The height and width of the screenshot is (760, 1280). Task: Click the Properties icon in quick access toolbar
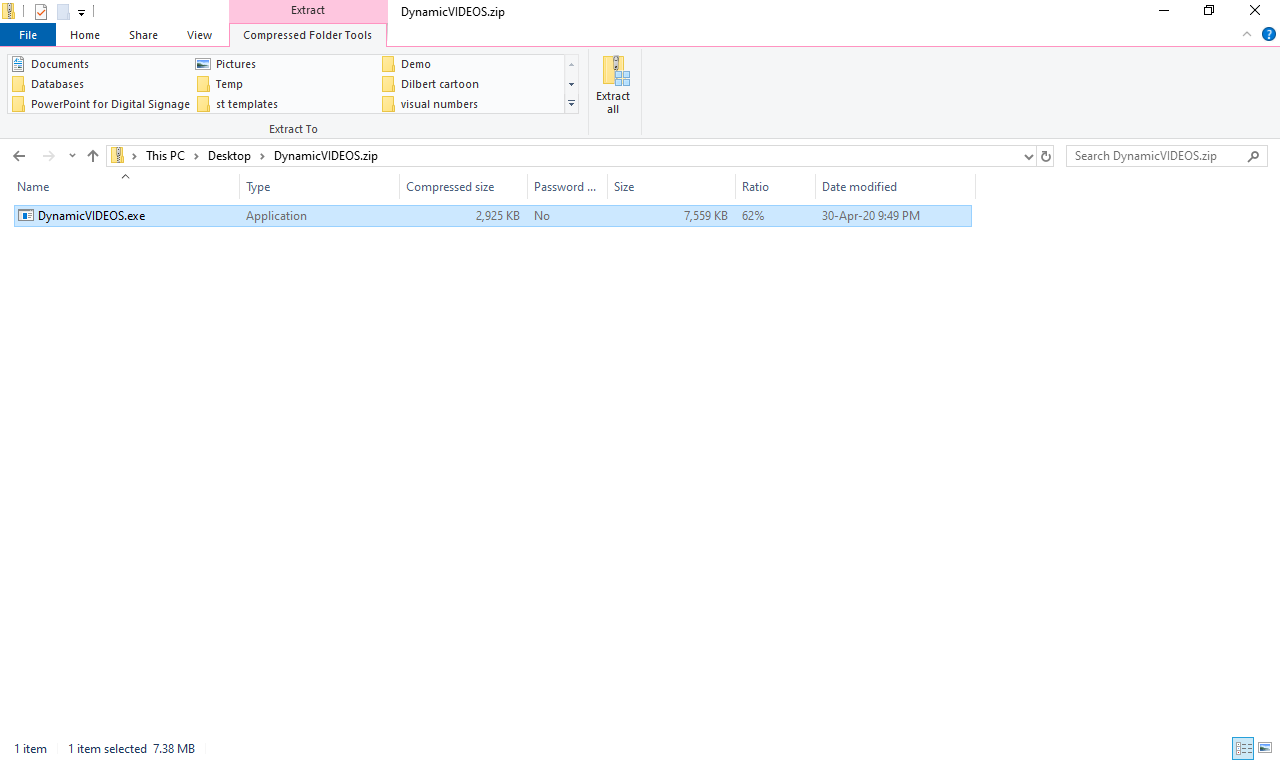coord(41,12)
